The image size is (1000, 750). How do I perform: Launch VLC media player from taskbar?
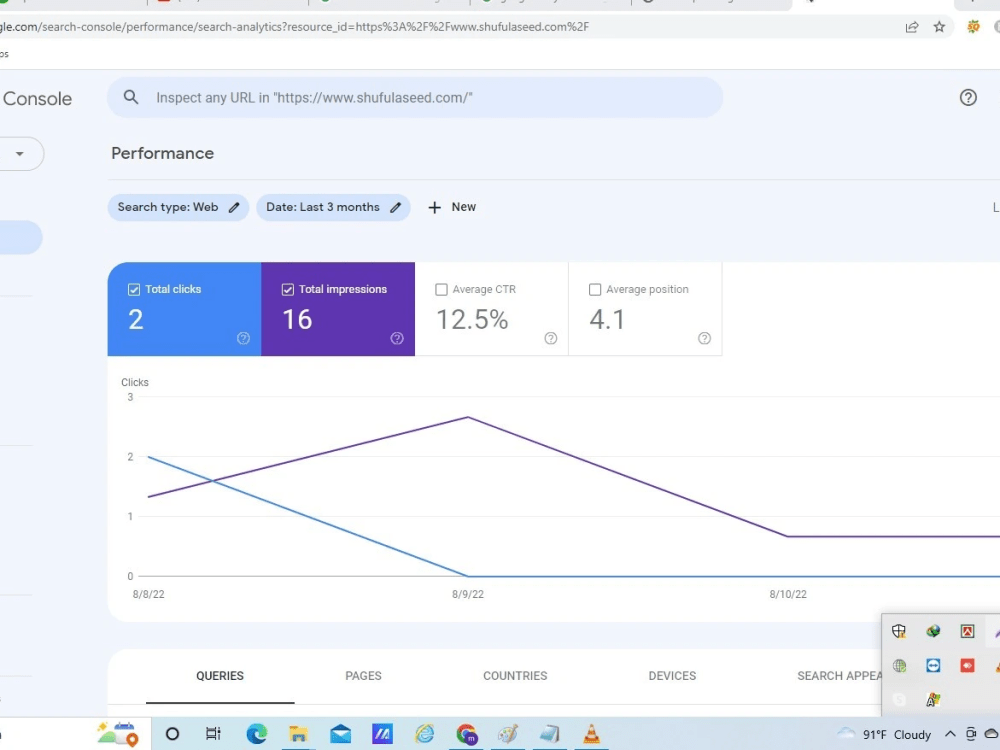[591, 734]
